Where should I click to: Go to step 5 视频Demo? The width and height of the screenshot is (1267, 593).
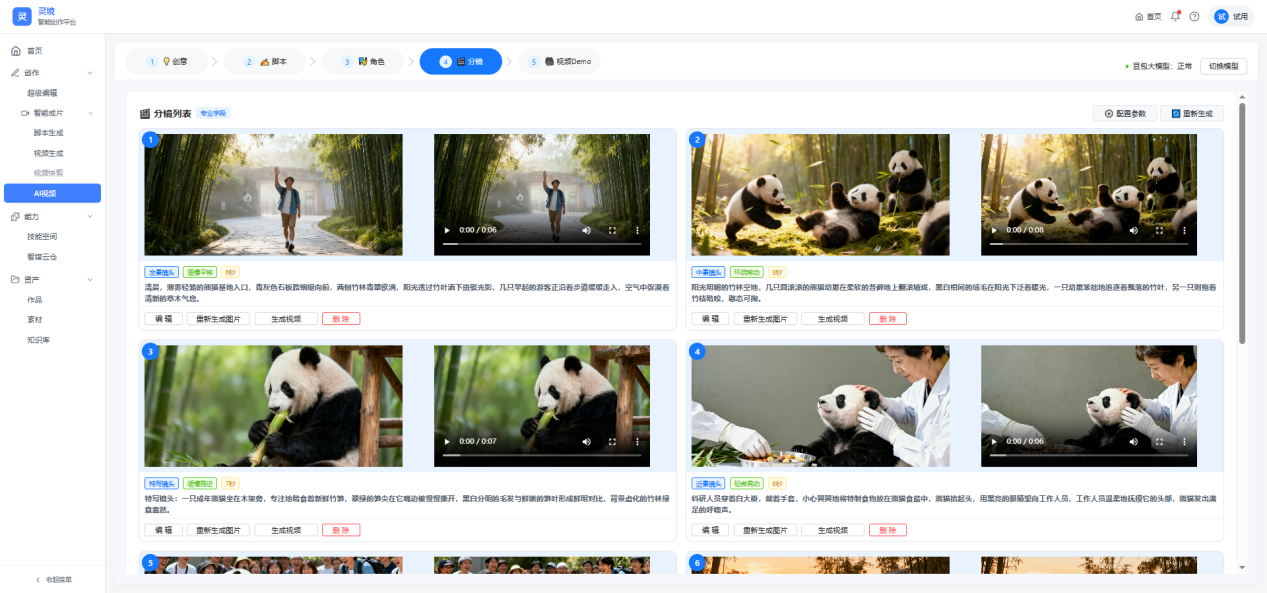click(x=559, y=61)
